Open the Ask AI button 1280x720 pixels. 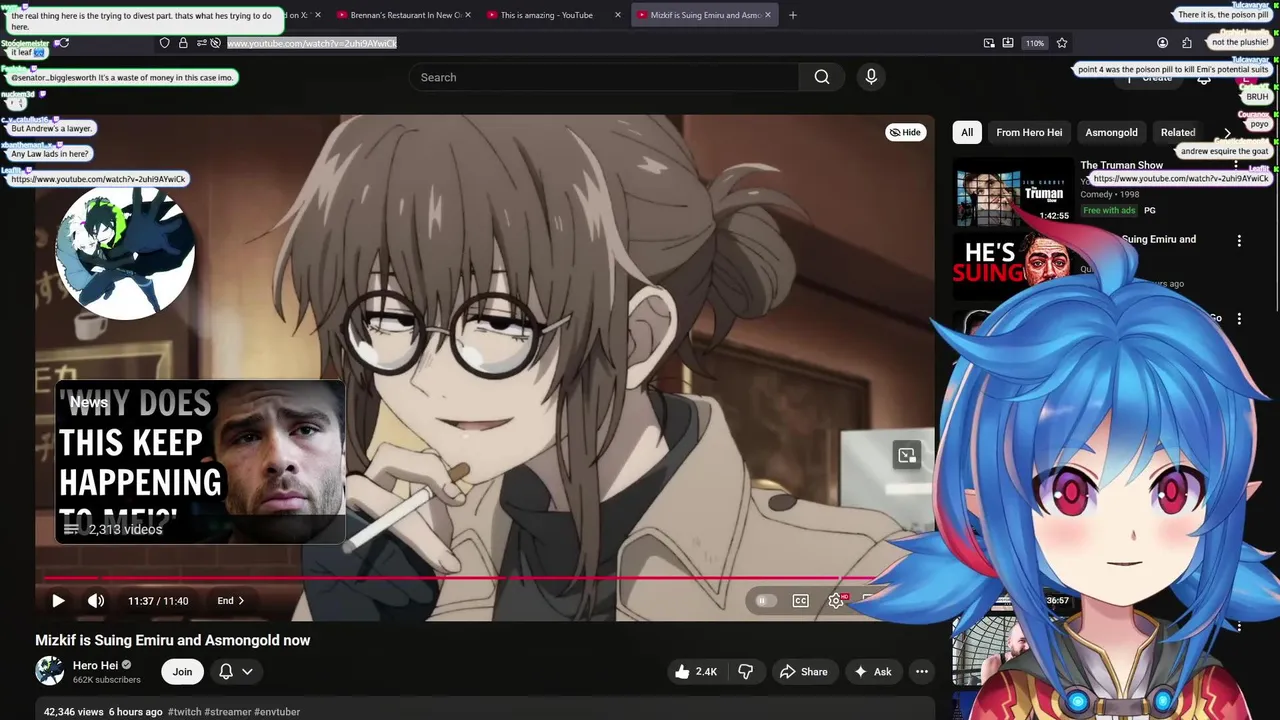click(872, 672)
